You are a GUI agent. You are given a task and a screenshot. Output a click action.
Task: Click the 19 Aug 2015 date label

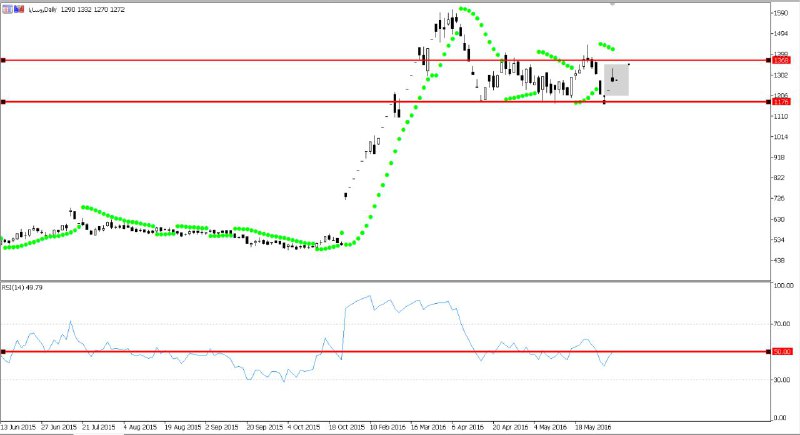(183, 427)
